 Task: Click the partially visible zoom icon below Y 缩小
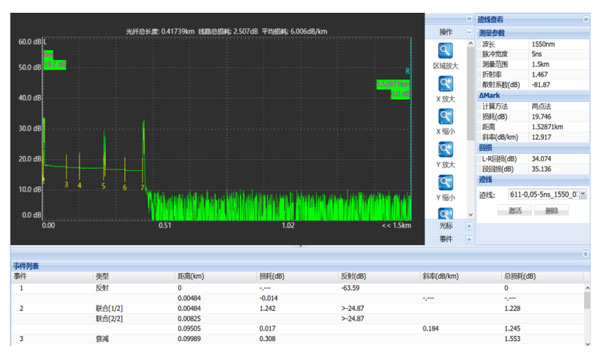[x=445, y=213]
